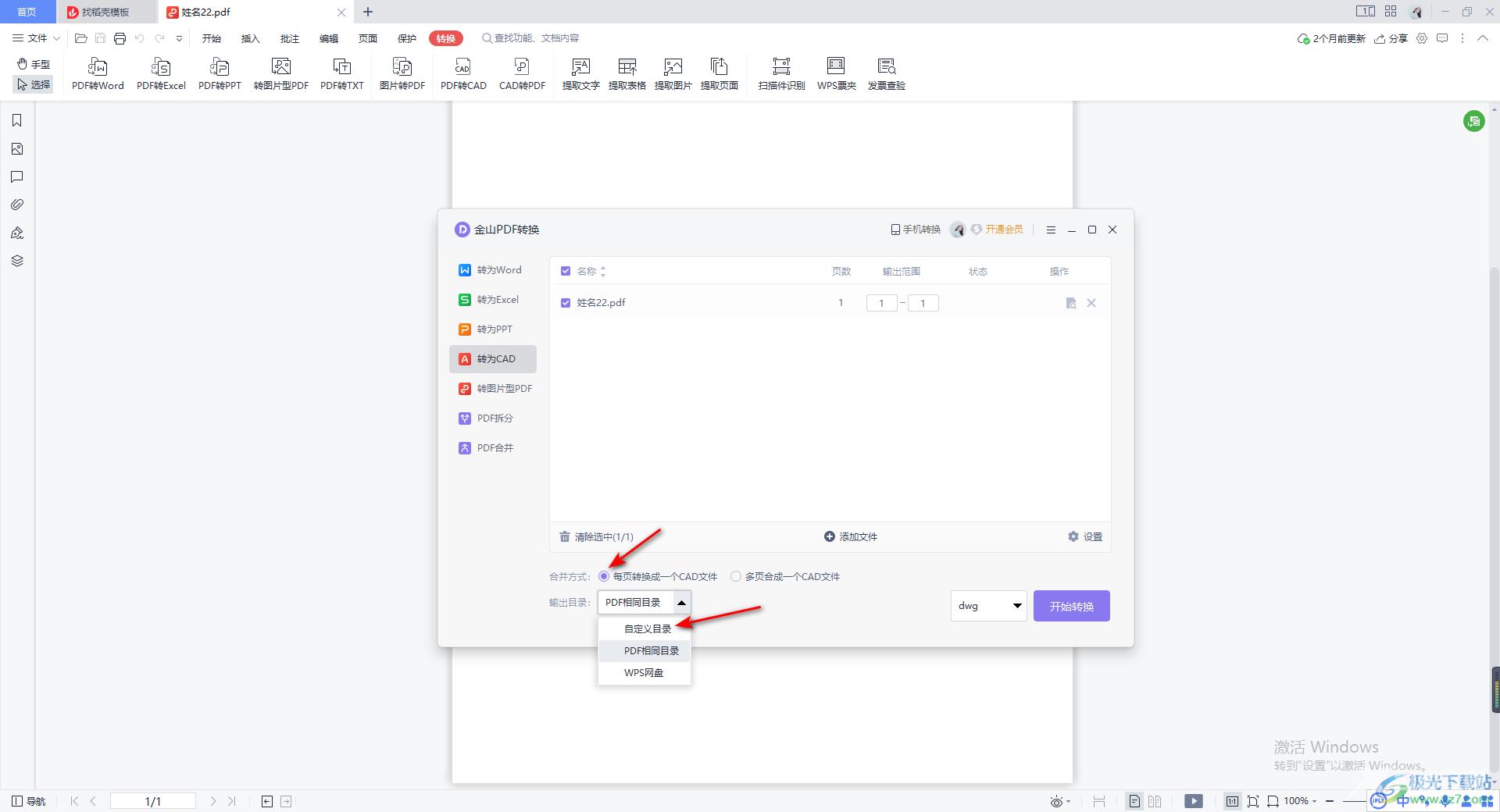Screen dimensions: 1500x812
Task: Open the 找稻壳模板 tab
Action: tap(105, 12)
